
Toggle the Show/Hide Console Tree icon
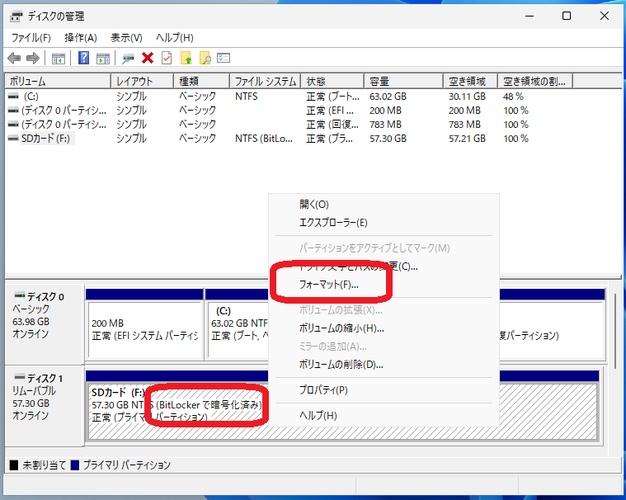(58, 58)
